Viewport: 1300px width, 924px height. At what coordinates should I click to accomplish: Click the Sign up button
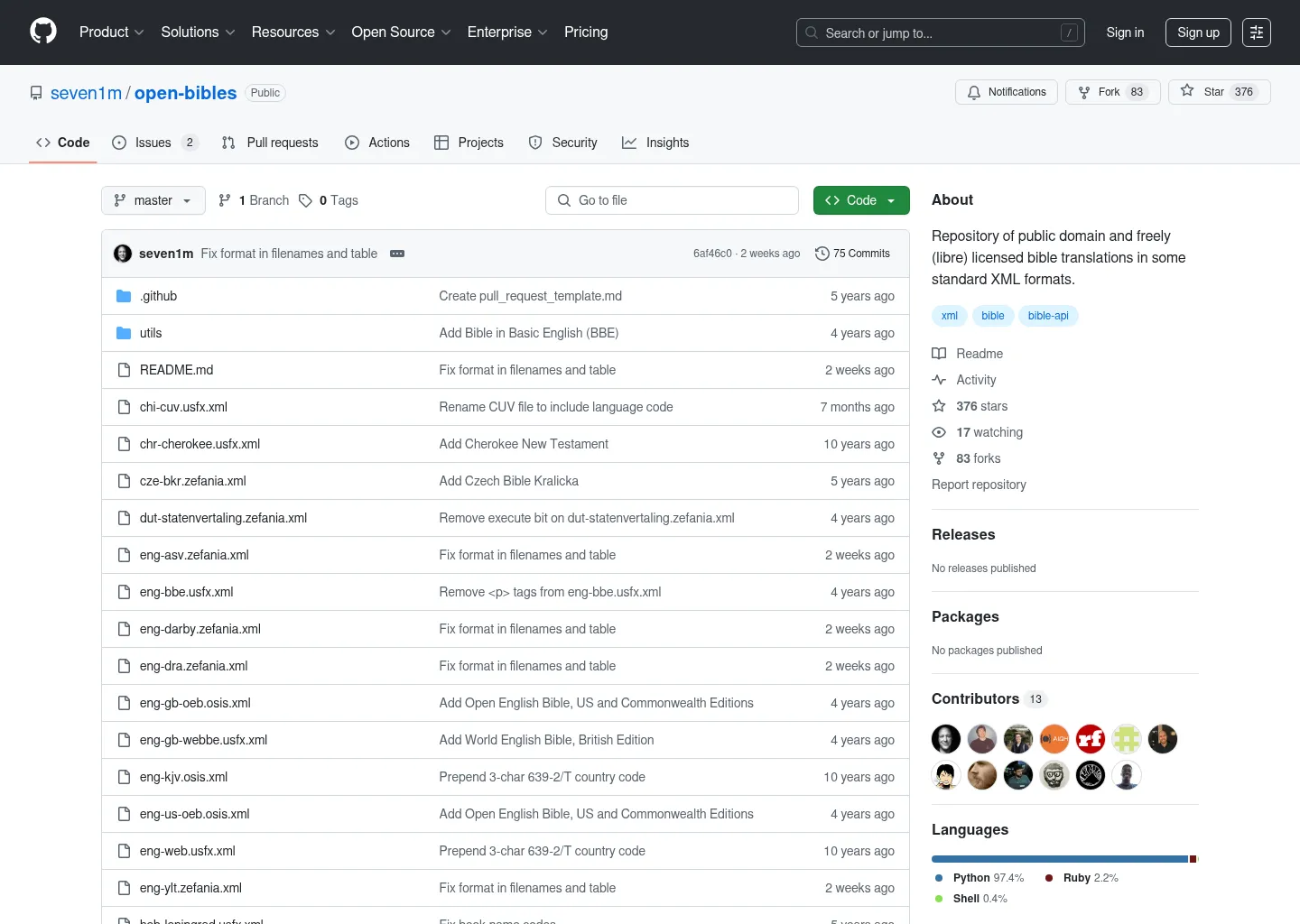tap(1198, 32)
